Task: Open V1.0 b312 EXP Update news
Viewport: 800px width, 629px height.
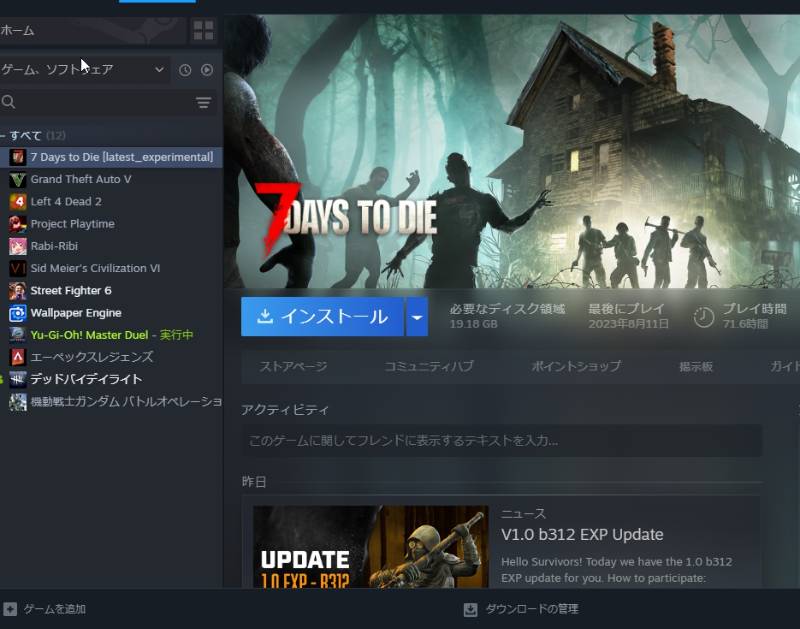Action: pyautogui.click(x=582, y=535)
